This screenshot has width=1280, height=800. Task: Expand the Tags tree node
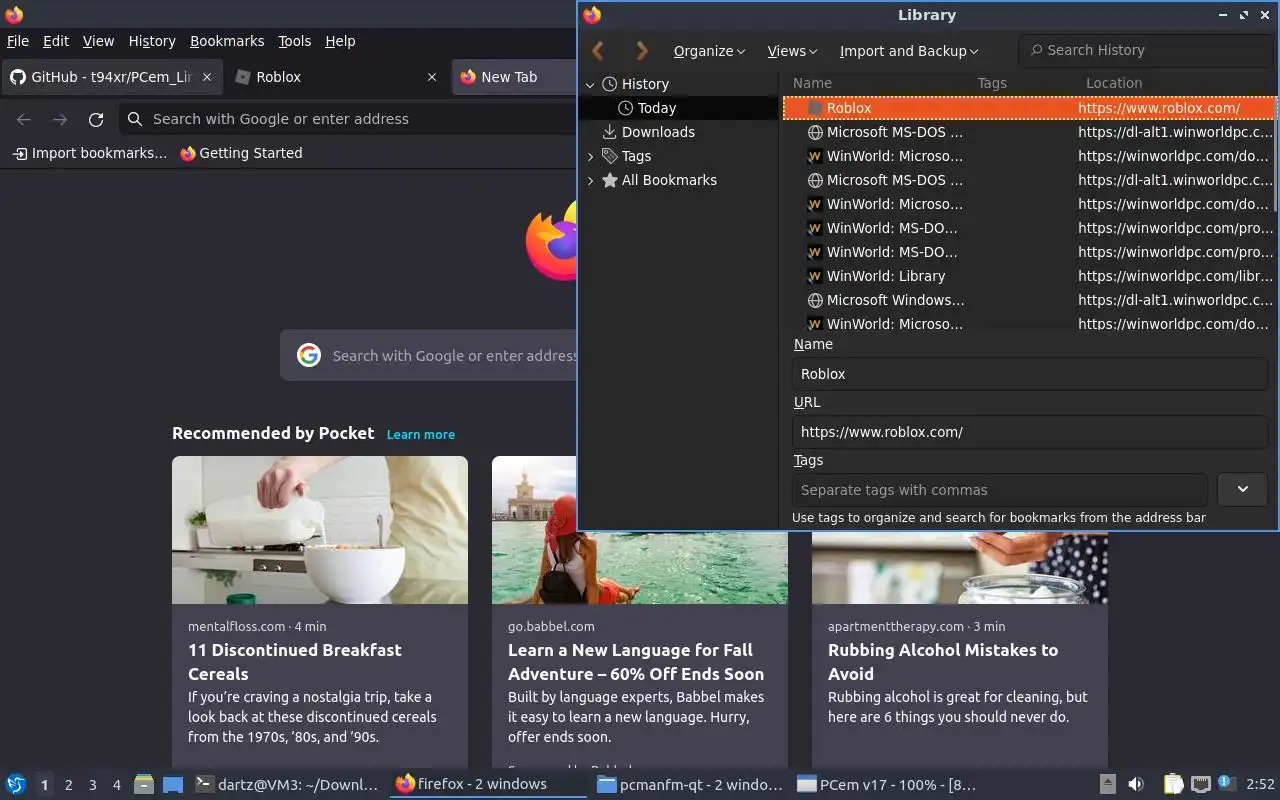[x=590, y=156]
